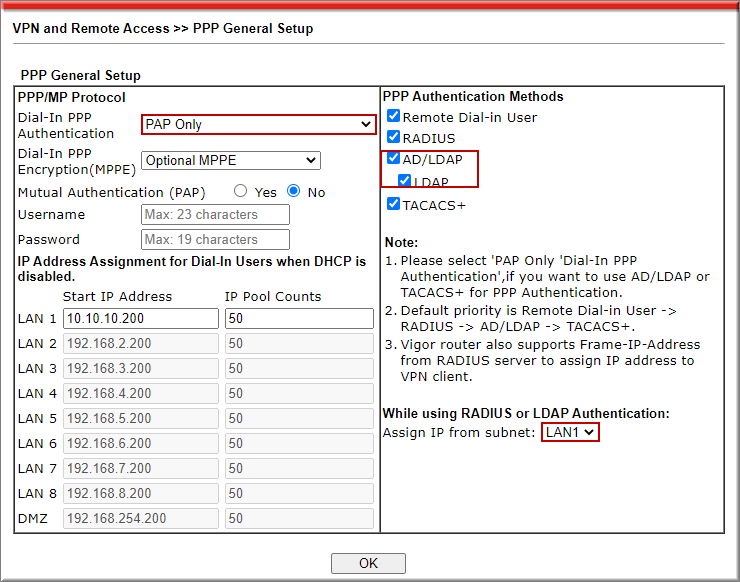Click the 'PPP/MP Protocol' heading
The width and height of the screenshot is (740, 582).
[72, 97]
